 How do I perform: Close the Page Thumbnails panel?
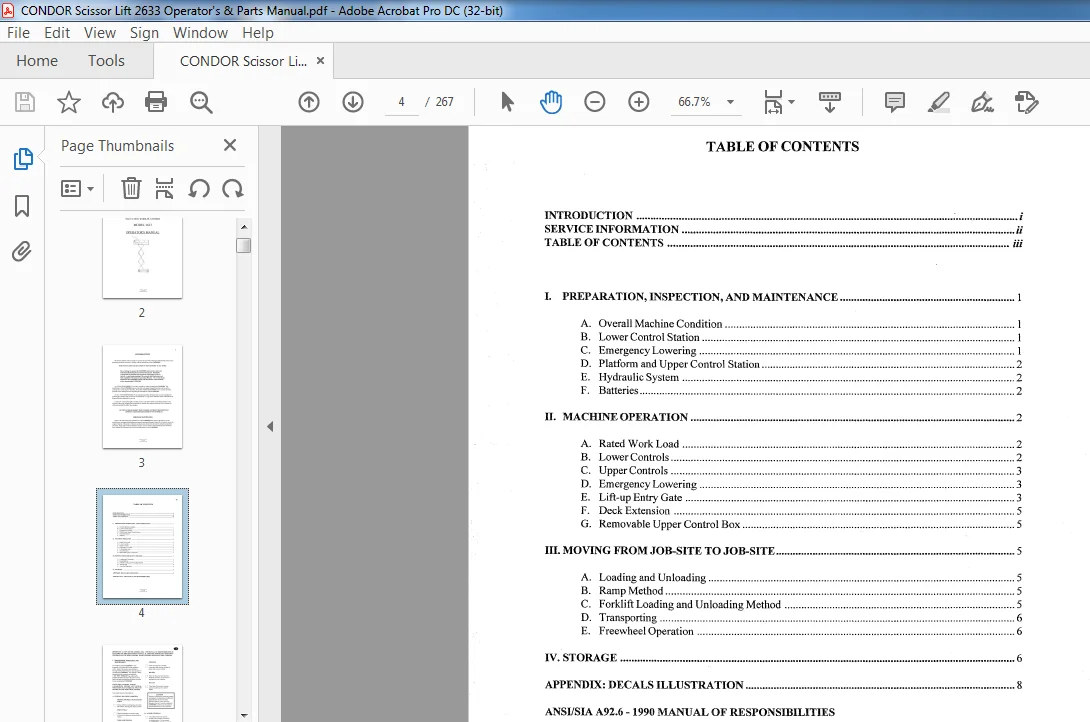coord(230,145)
